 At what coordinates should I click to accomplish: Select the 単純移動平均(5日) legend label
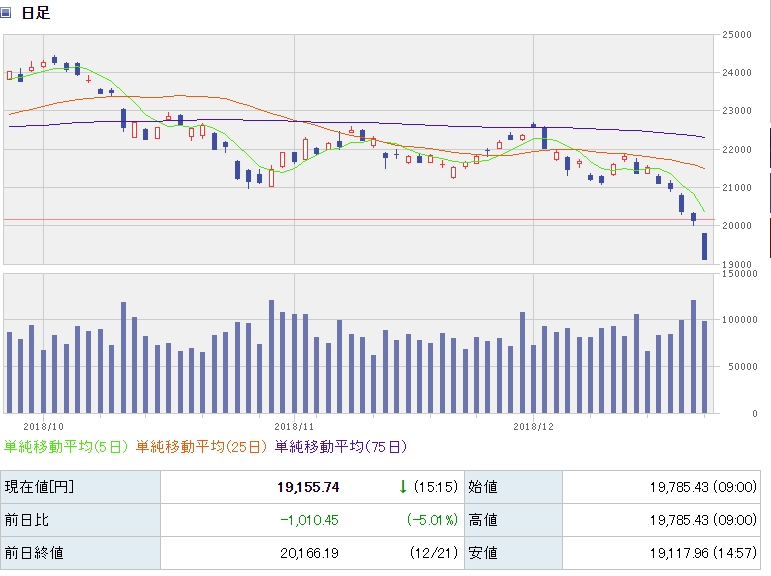[x=67, y=446]
